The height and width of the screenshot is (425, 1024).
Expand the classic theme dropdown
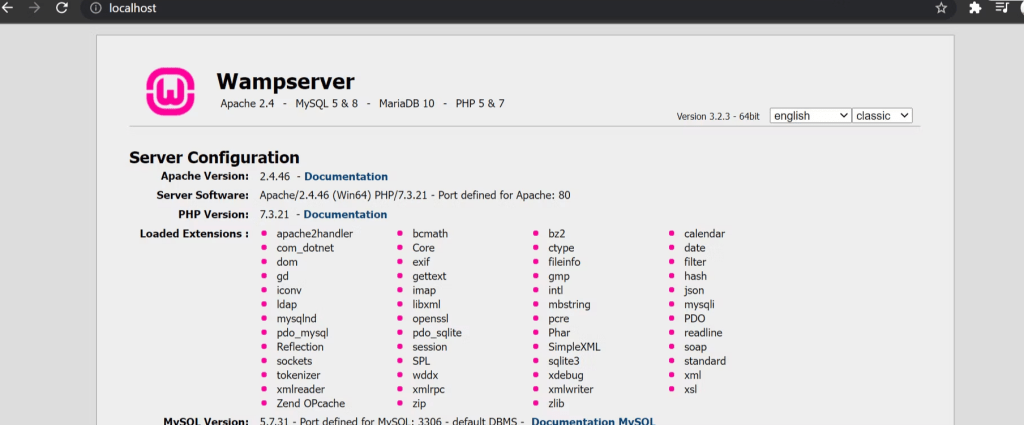click(x=883, y=116)
